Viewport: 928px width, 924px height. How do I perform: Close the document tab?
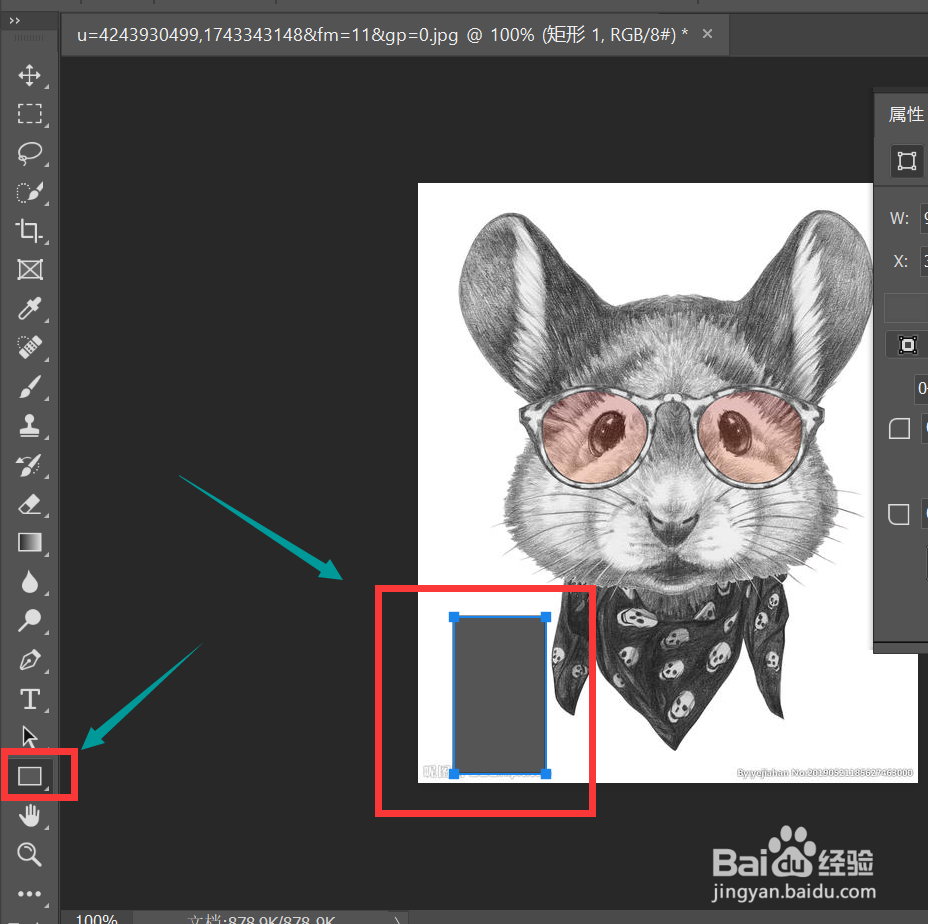click(x=707, y=34)
